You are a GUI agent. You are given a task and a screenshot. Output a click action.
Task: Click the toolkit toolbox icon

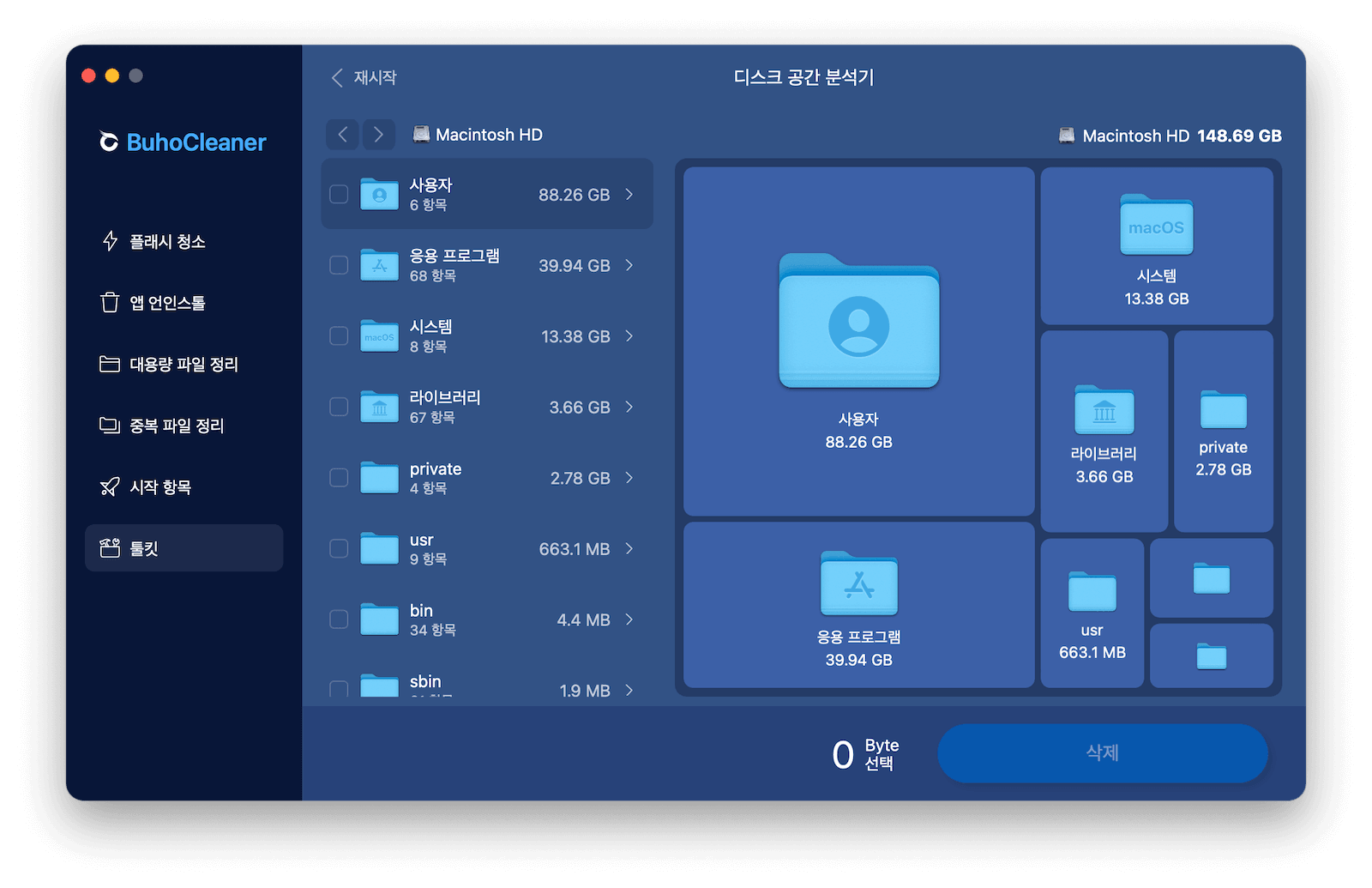click(x=110, y=547)
